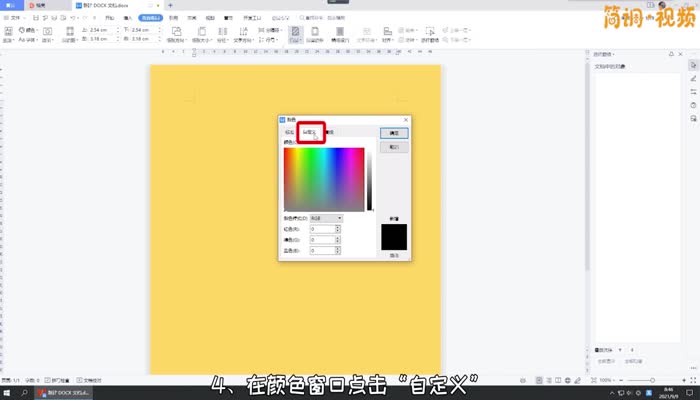Screen dimensions: 700x400
Task: Click the green (绿色) value stepper arrows
Action: coord(338,240)
